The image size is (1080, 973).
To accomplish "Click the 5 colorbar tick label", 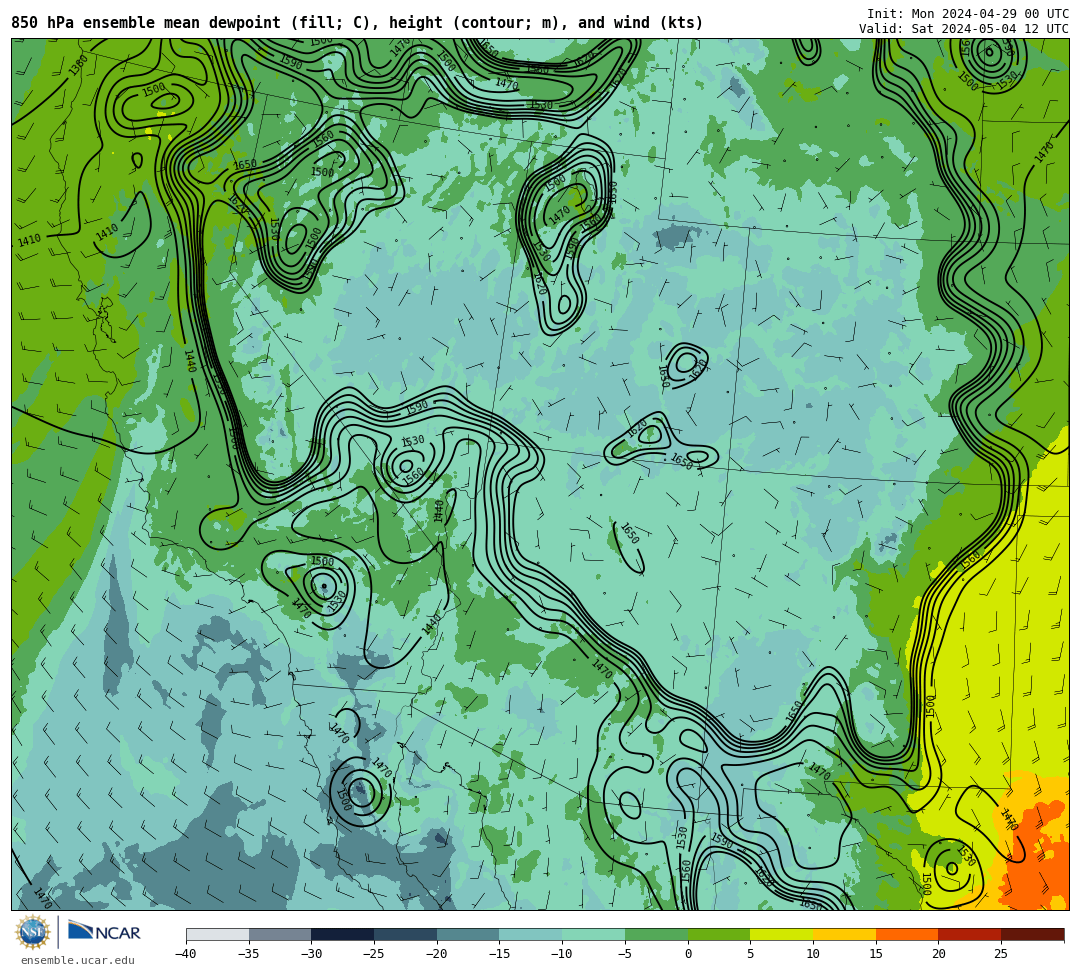I will pos(751,954).
